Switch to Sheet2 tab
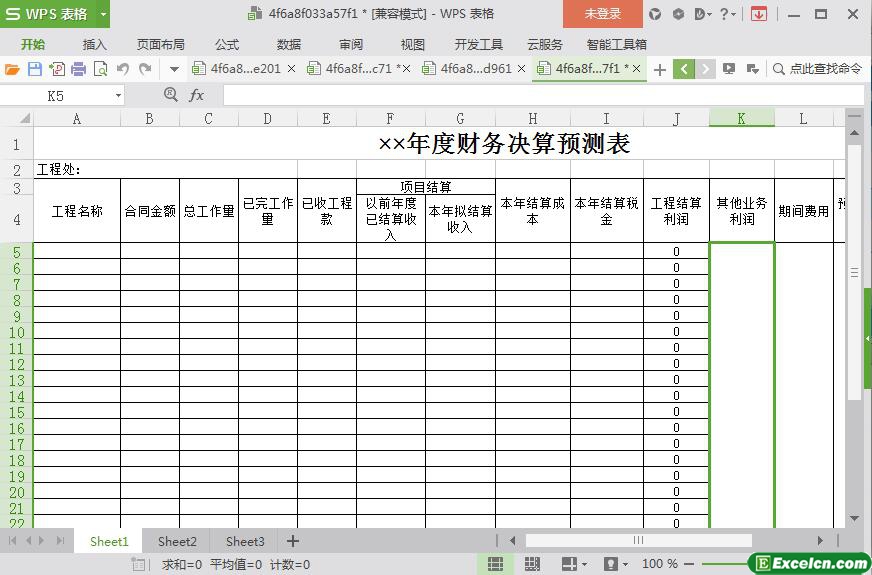 [177, 541]
